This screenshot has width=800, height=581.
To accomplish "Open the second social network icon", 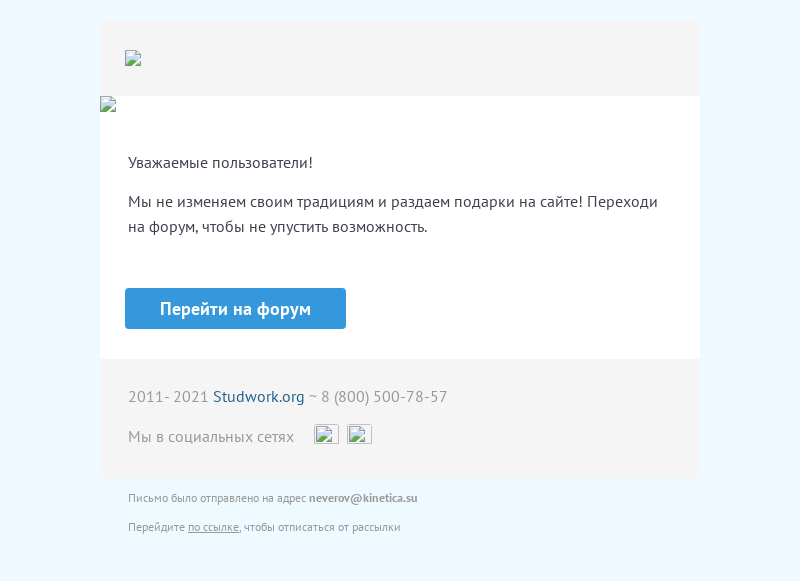I will pos(359,434).
